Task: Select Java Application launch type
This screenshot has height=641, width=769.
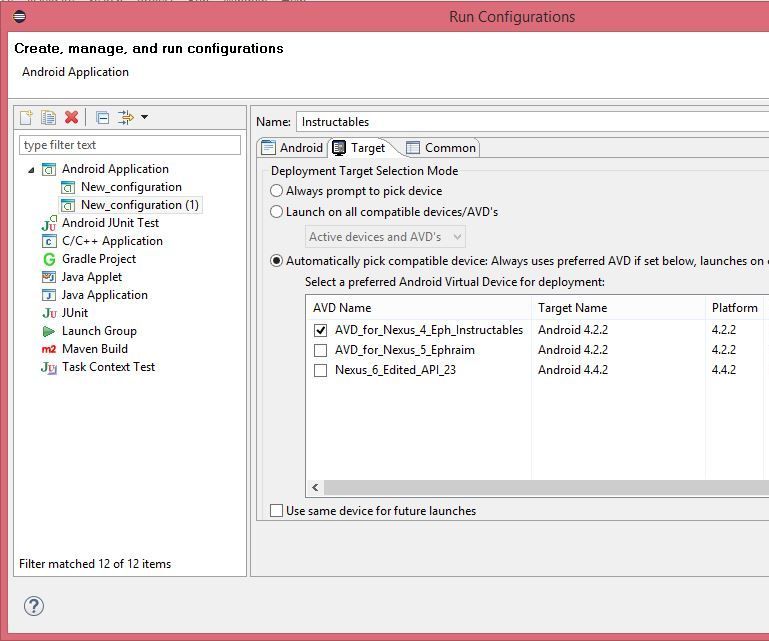Action: [104, 295]
